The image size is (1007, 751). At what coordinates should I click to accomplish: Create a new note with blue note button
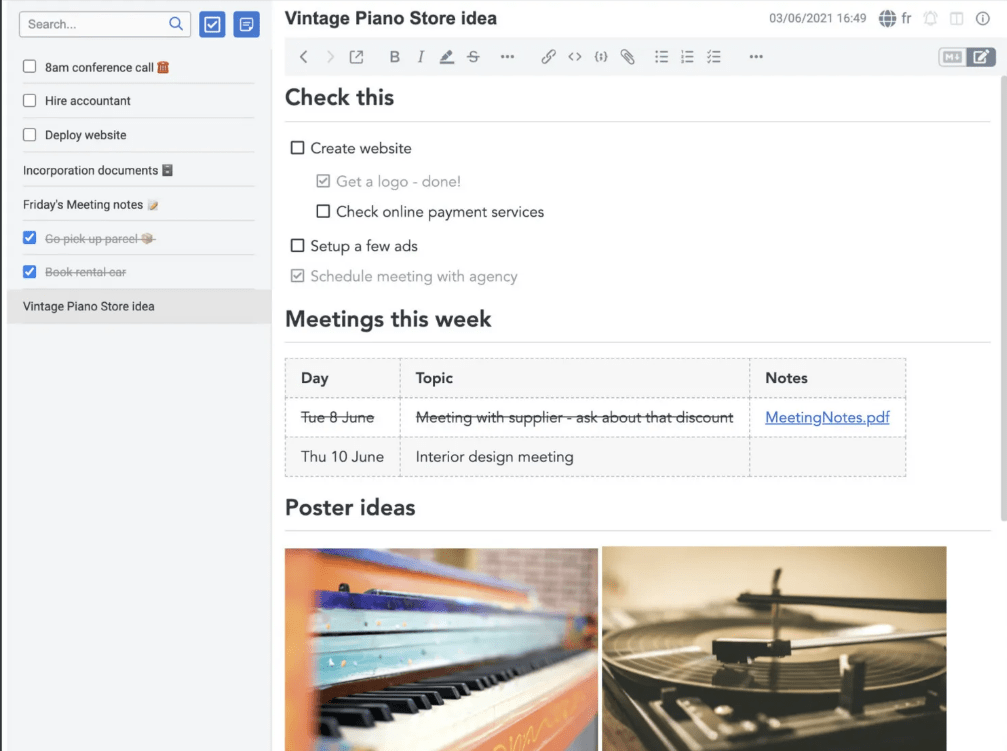[x=246, y=24]
